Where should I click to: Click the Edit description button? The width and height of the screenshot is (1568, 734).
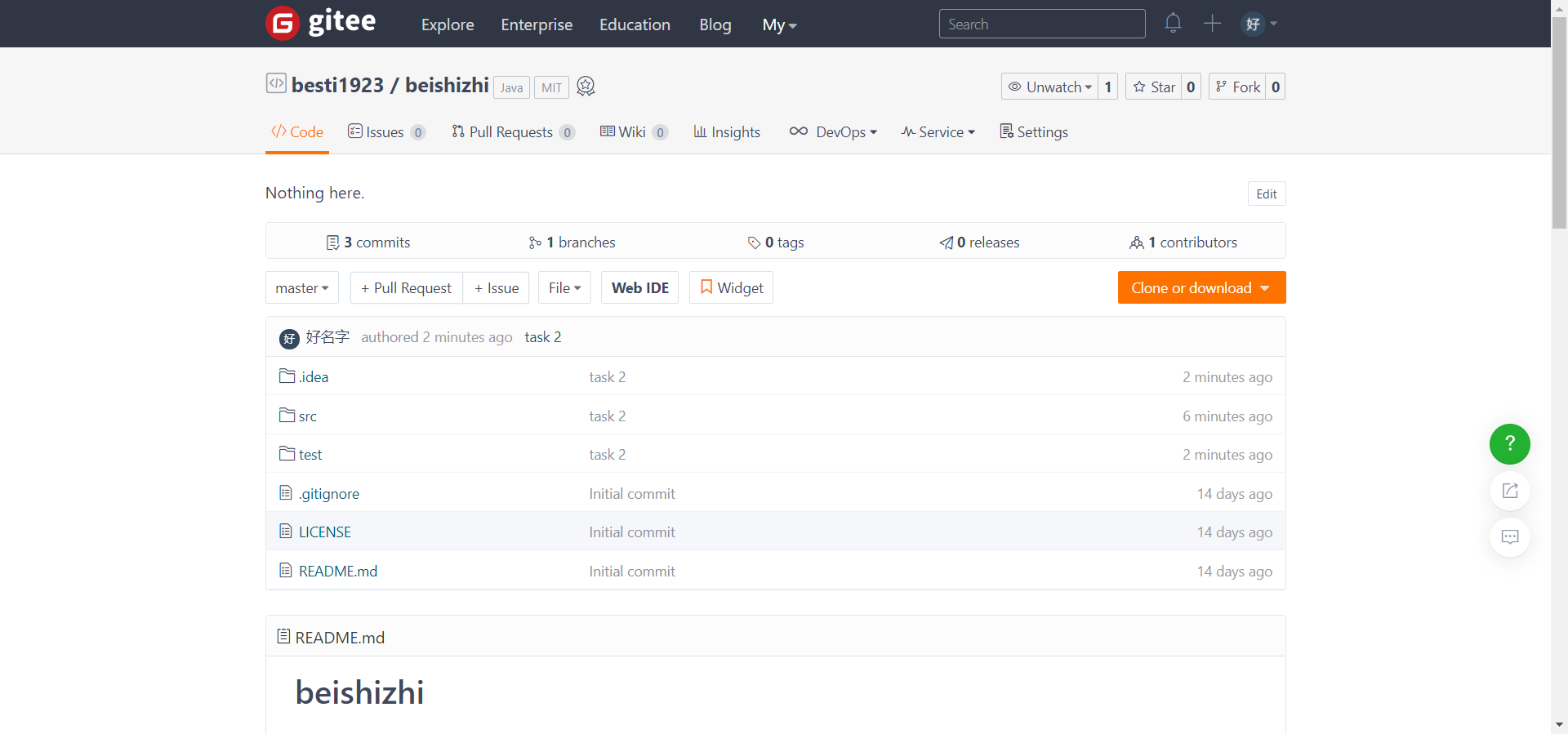1267,194
